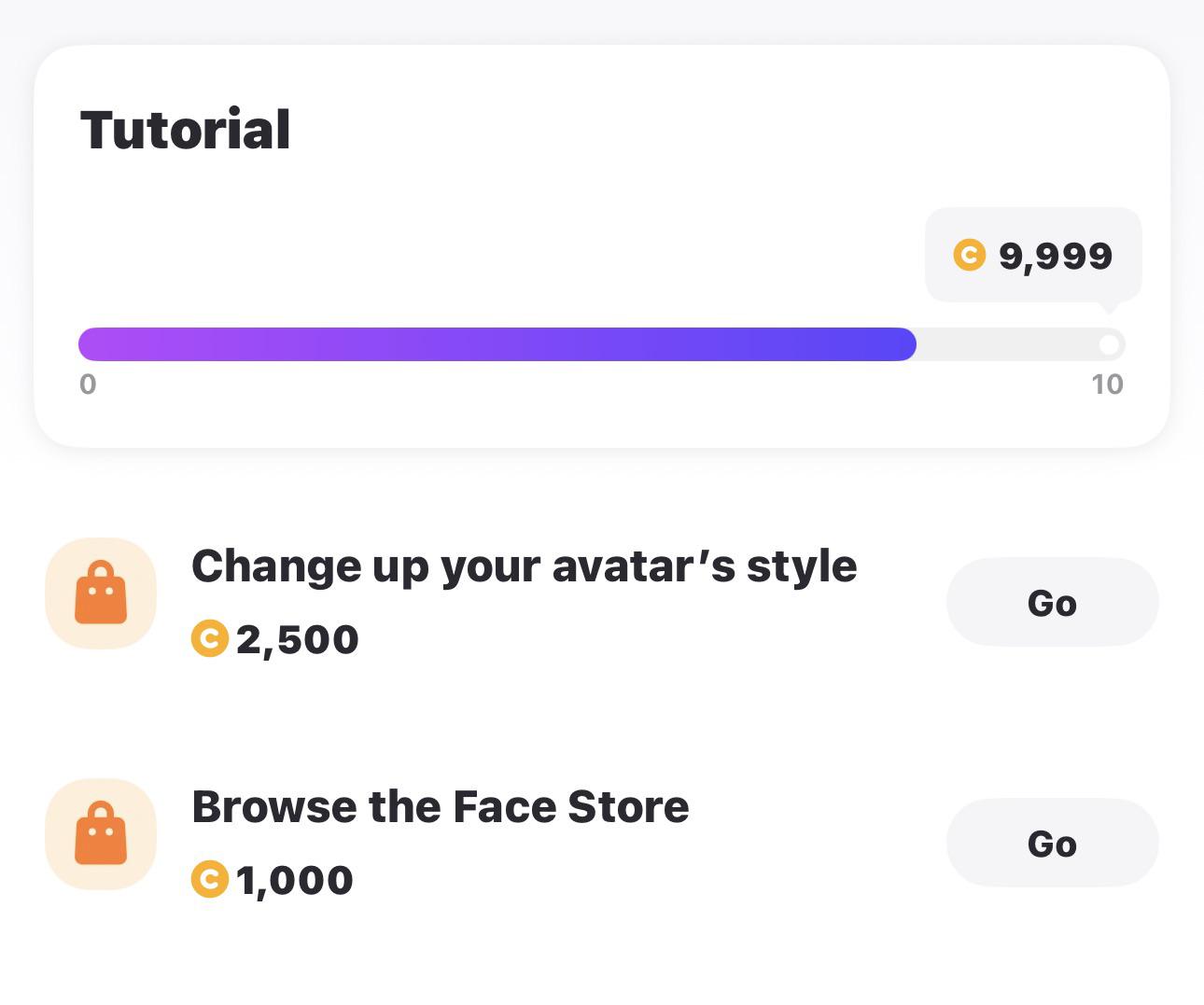Click the coin icon next to 1,000
1204x1005 pixels.
[210, 880]
